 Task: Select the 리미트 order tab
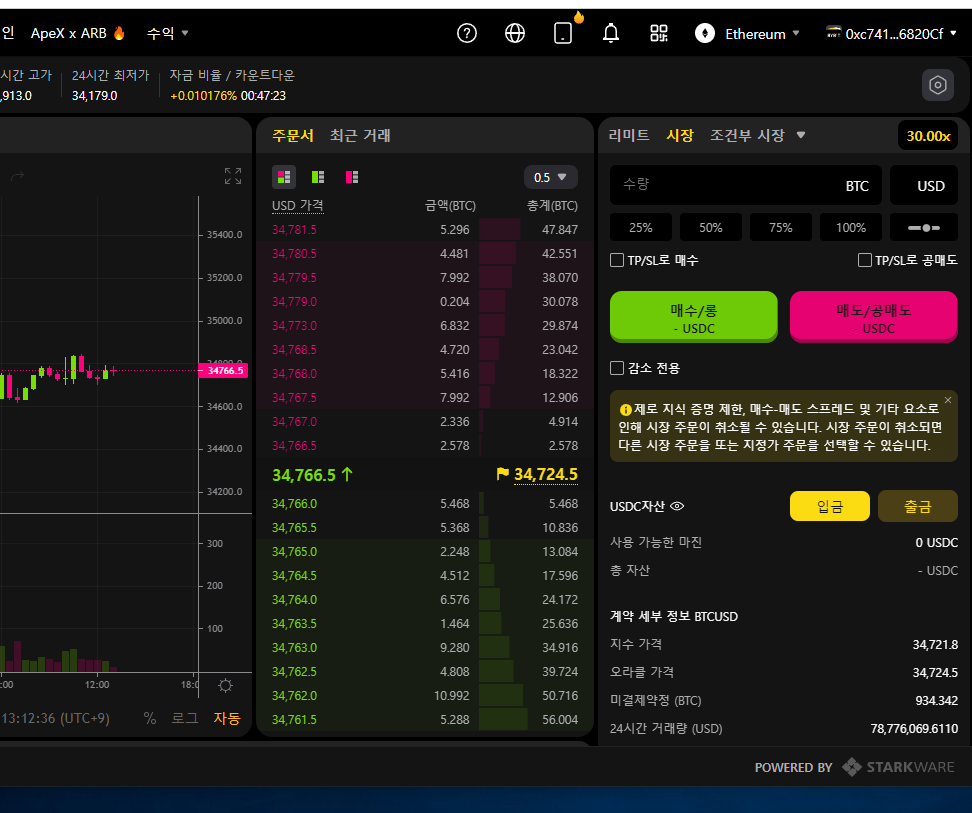(629, 135)
